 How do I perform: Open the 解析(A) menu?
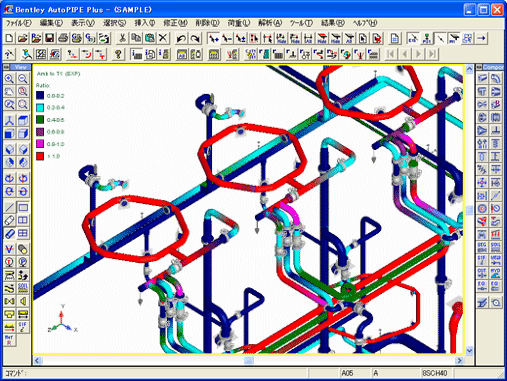(x=270, y=23)
